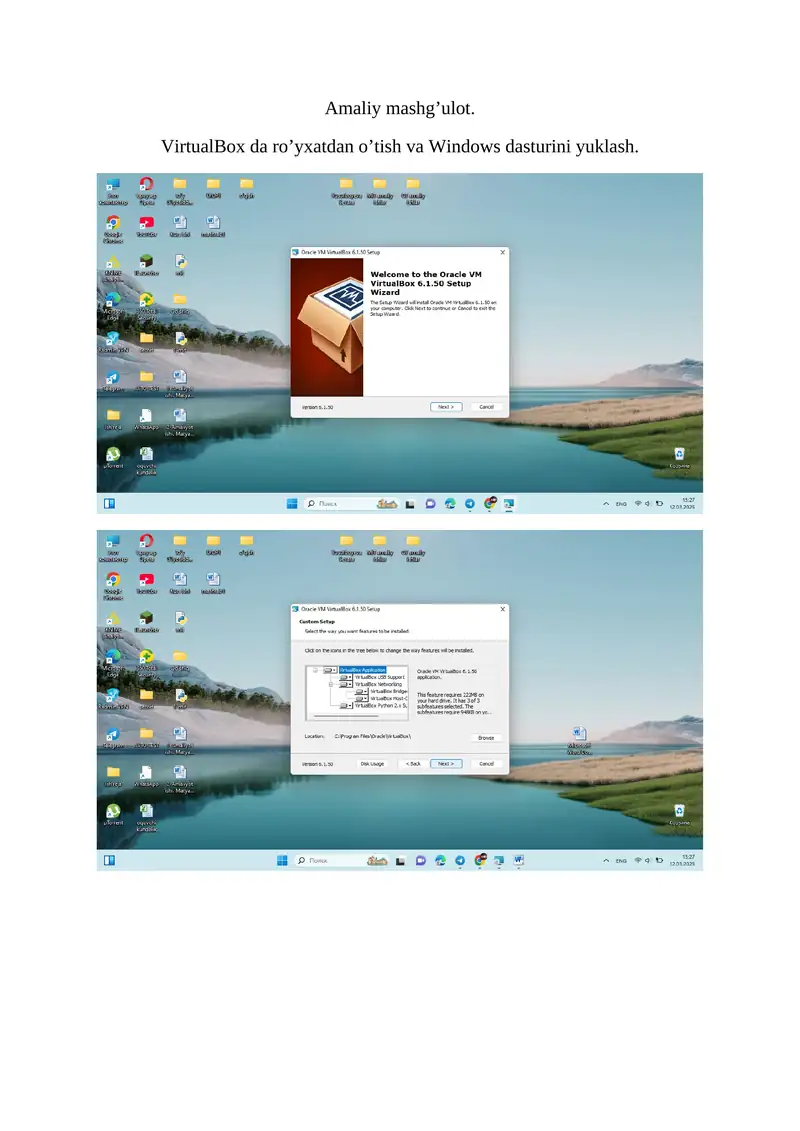Open chat icon in first screenshot taskbar

pyautogui.click(x=431, y=504)
